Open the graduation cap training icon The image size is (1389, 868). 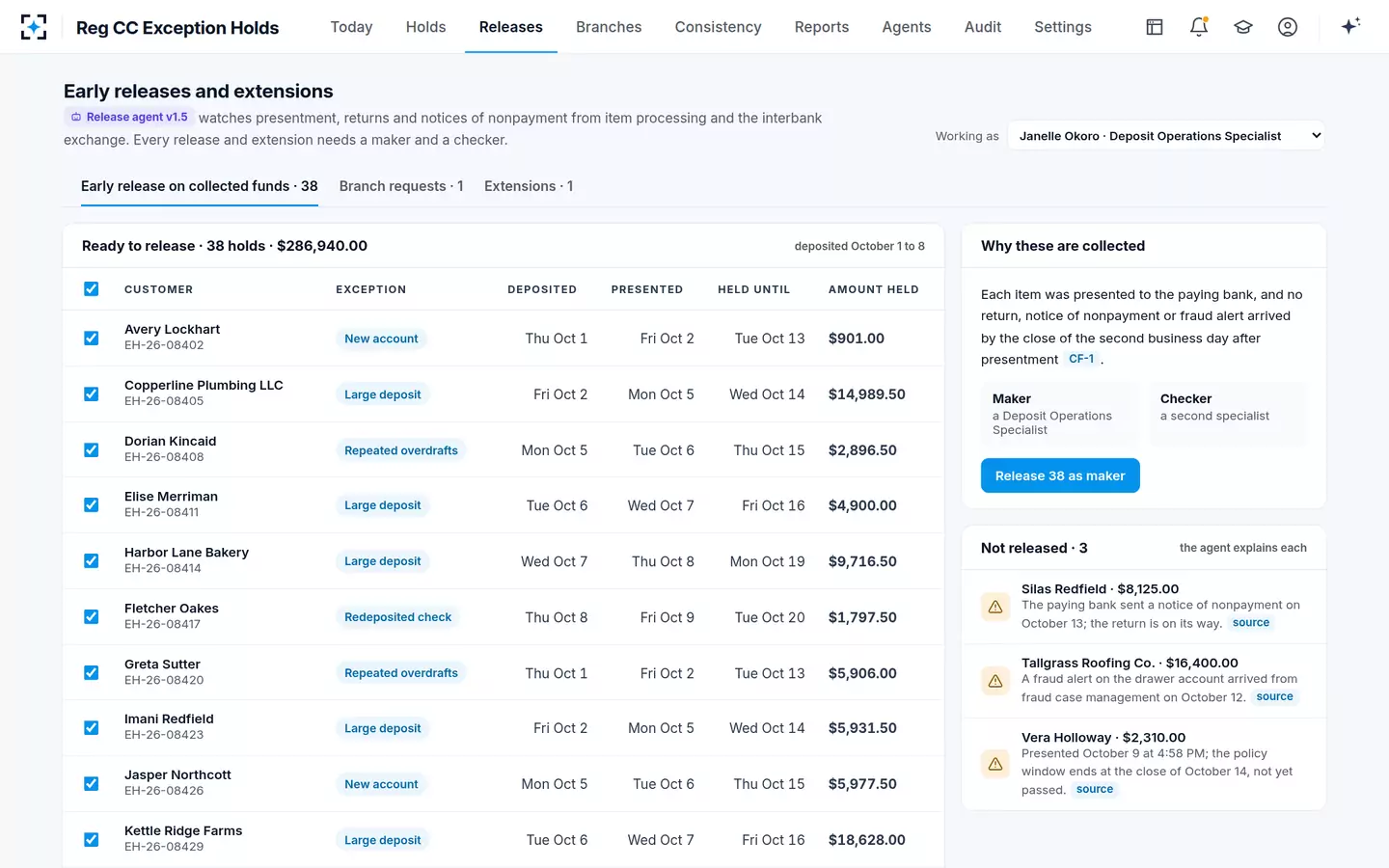pos(1243,27)
